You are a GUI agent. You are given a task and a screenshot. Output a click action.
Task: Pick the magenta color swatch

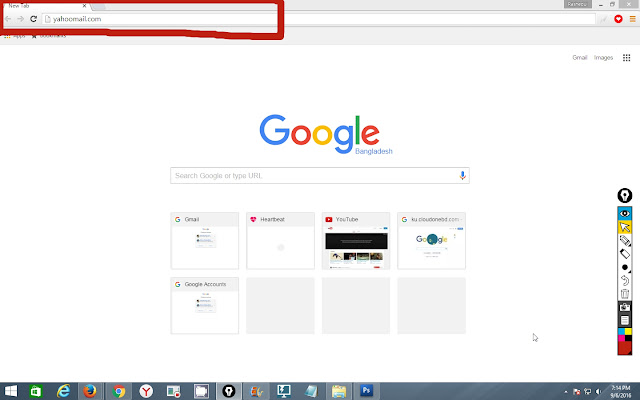point(621,338)
